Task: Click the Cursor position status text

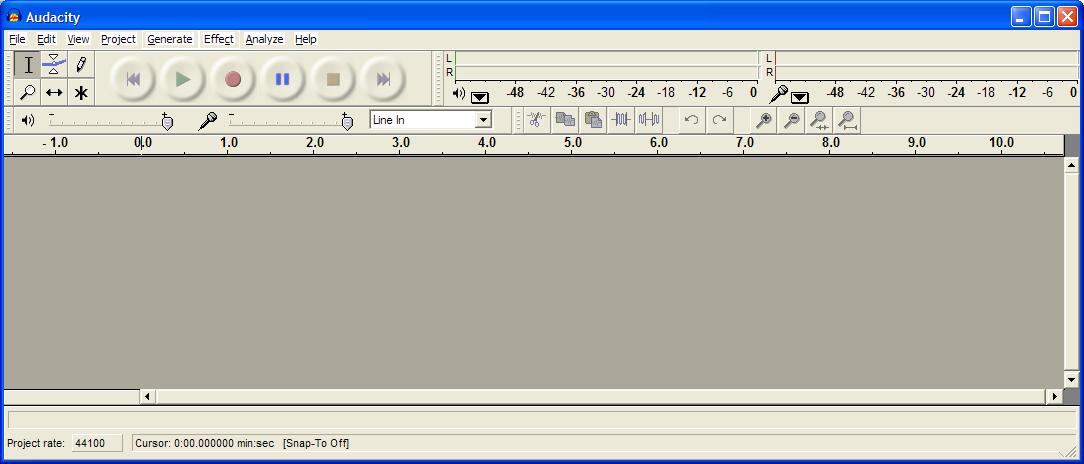Action: (205, 443)
